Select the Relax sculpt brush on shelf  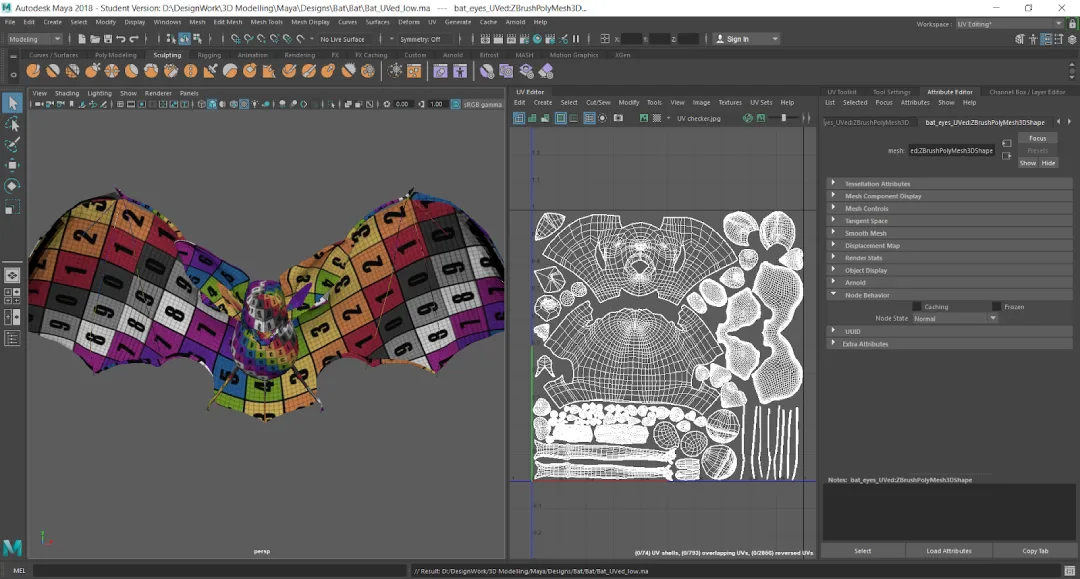click(x=72, y=71)
